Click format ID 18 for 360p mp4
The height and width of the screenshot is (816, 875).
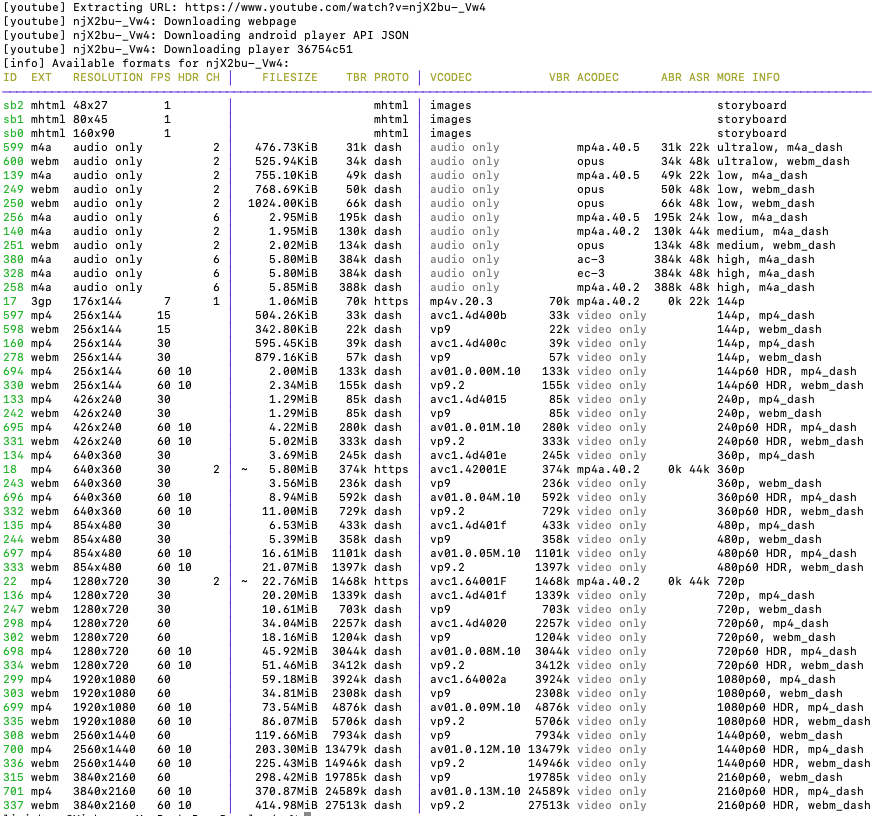10,469
